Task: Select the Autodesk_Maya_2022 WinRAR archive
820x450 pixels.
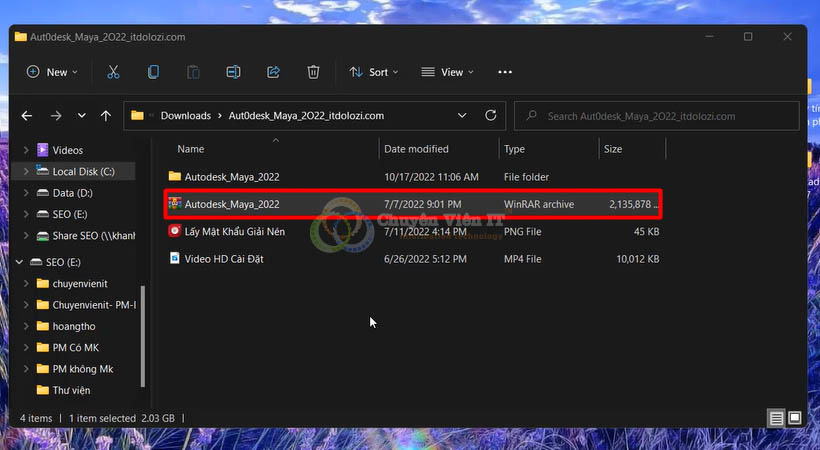Action: [x=232, y=204]
